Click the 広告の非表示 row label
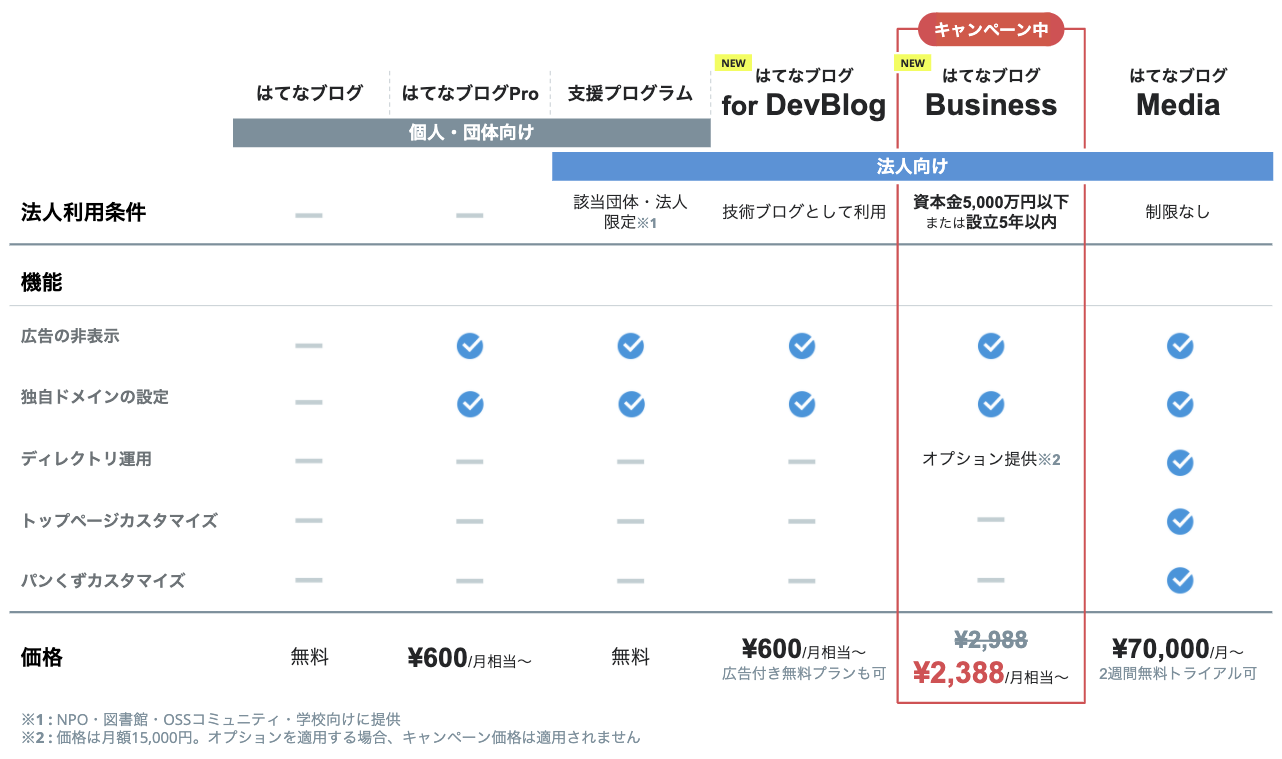 (70, 336)
